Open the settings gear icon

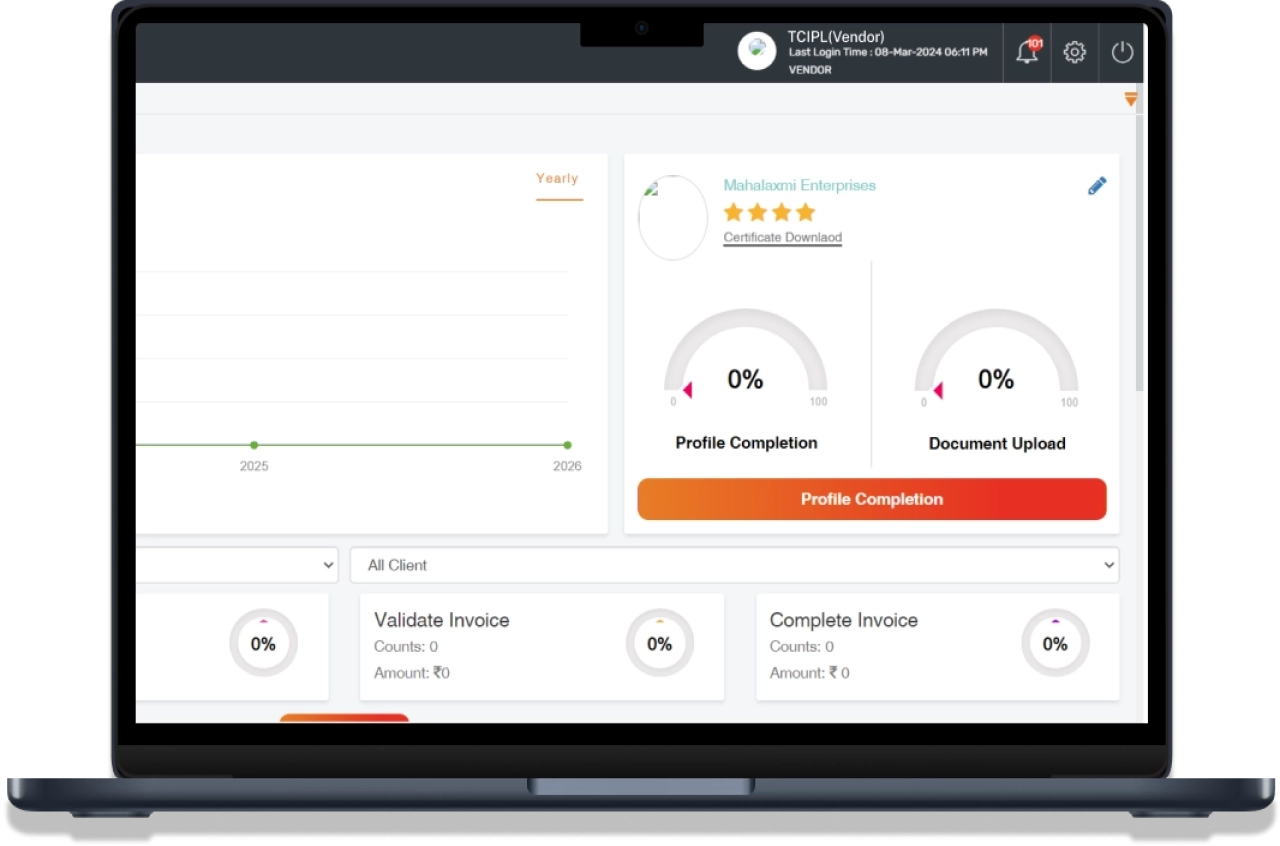[x=1075, y=52]
